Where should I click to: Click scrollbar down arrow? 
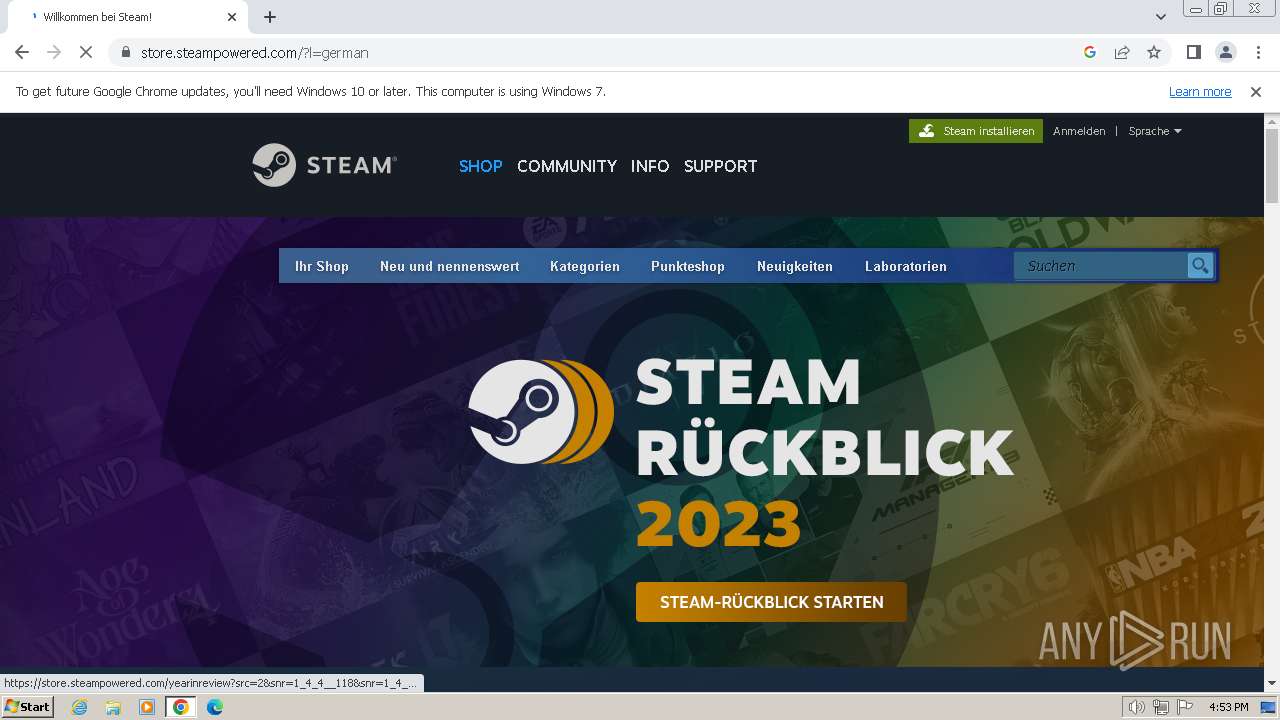pos(1272,683)
